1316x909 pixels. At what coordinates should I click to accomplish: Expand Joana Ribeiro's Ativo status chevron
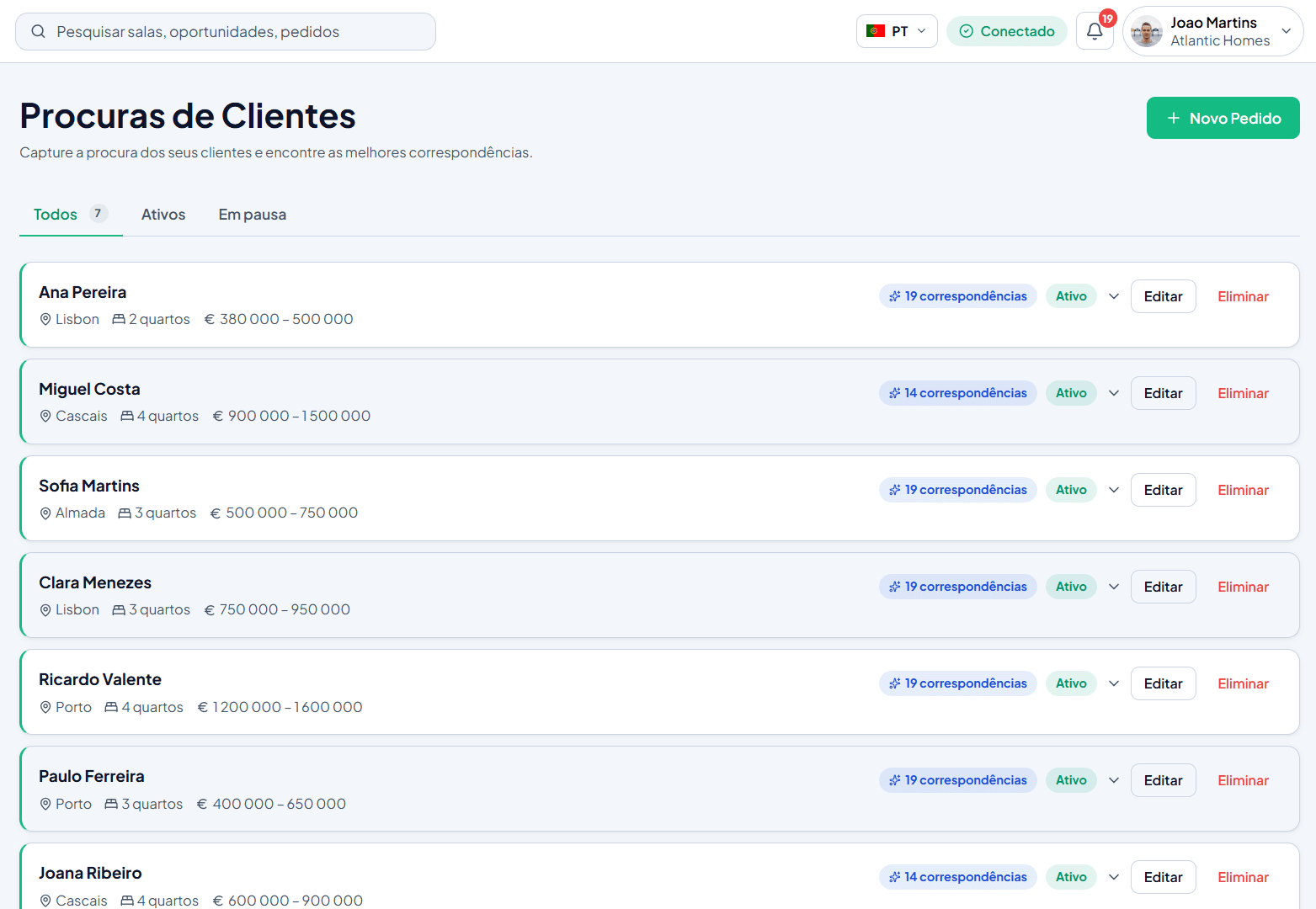1114,877
